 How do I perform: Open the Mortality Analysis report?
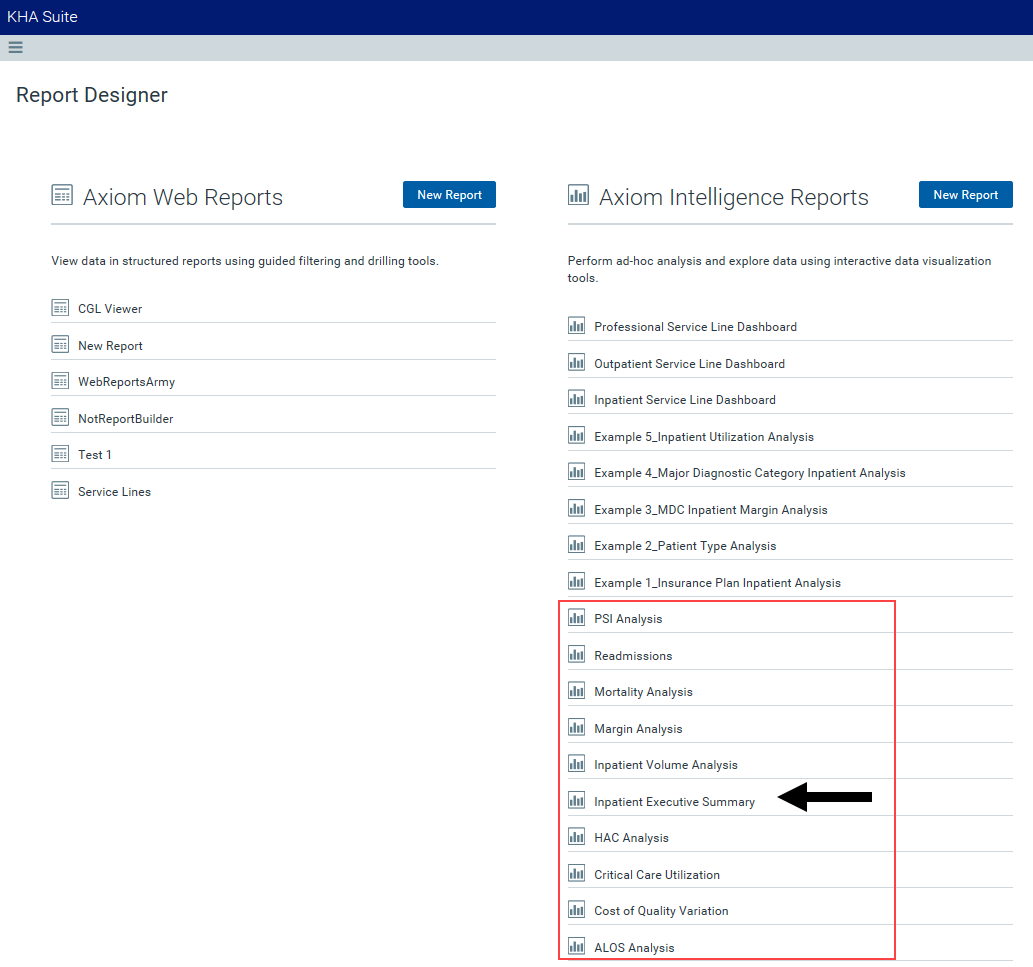pyautogui.click(x=643, y=692)
